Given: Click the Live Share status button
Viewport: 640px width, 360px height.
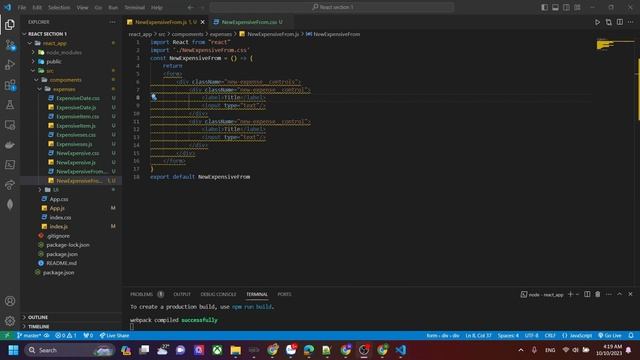Looking at the screenshot, I should click(114, 336).
